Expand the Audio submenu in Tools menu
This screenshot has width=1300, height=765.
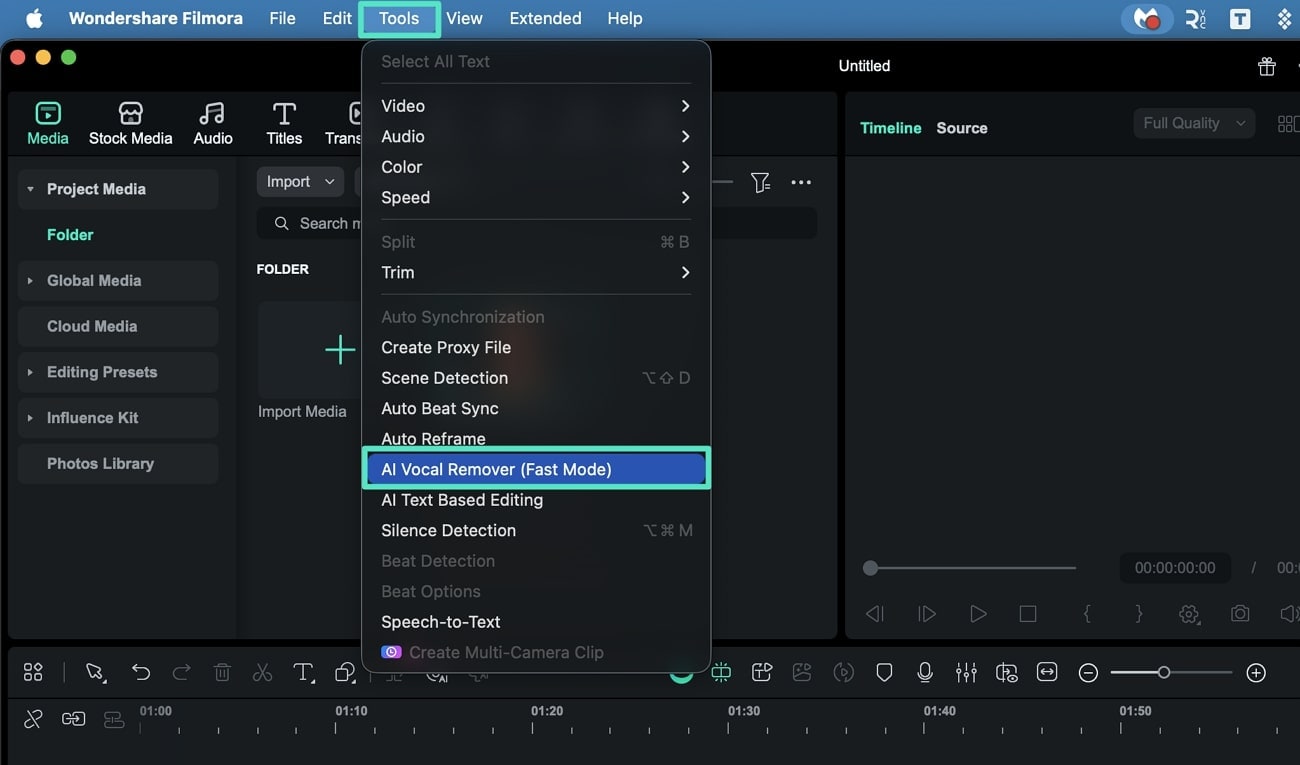pyautogui.click(x=536, y=137)
